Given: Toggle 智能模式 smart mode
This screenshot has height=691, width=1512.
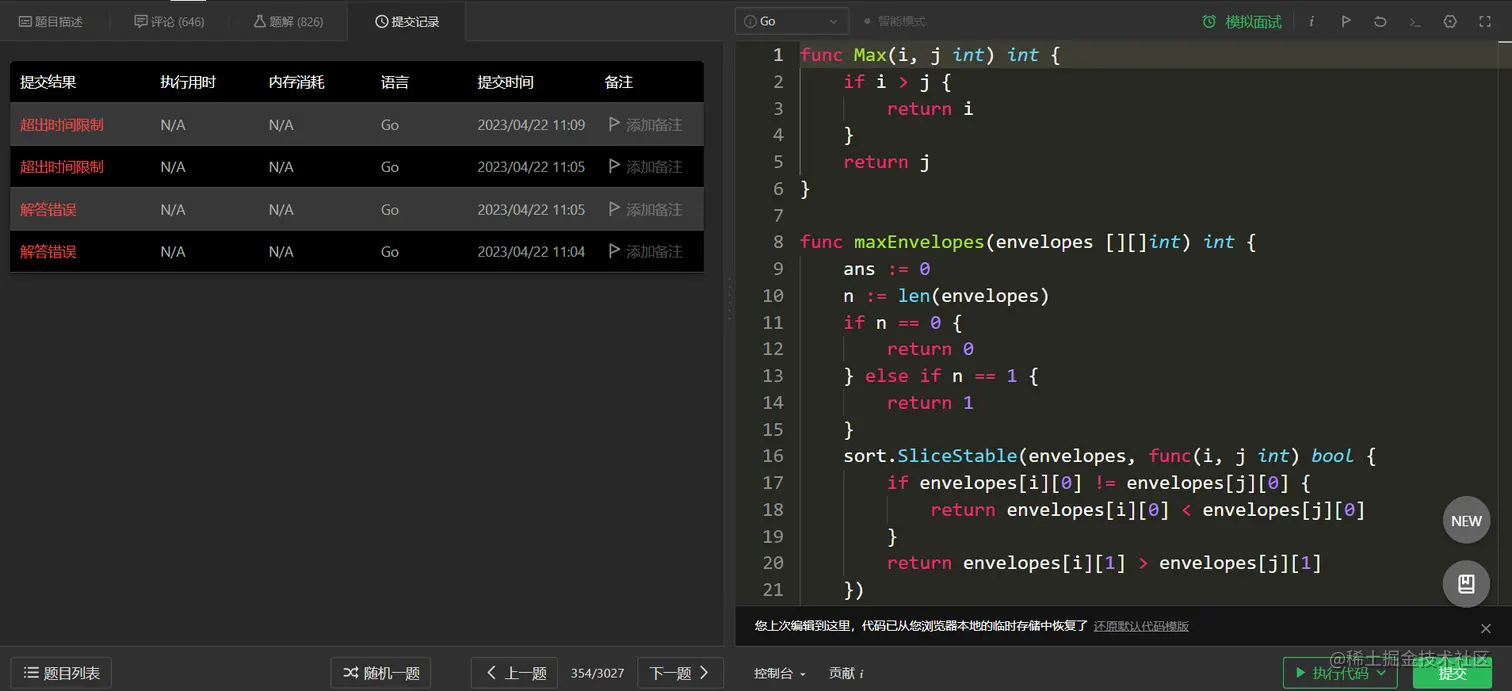Looking at the screenshot, I should (895, 21).
